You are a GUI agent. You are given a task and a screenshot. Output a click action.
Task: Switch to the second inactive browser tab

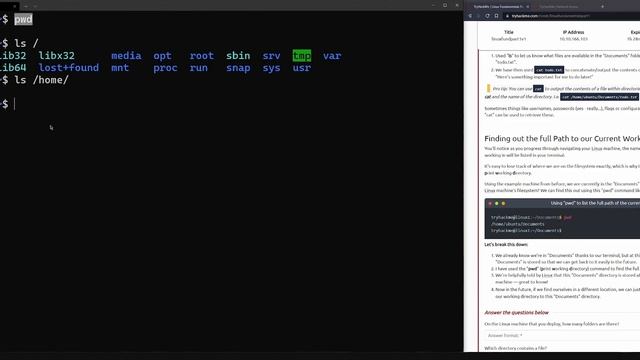[x=559, y=7]
